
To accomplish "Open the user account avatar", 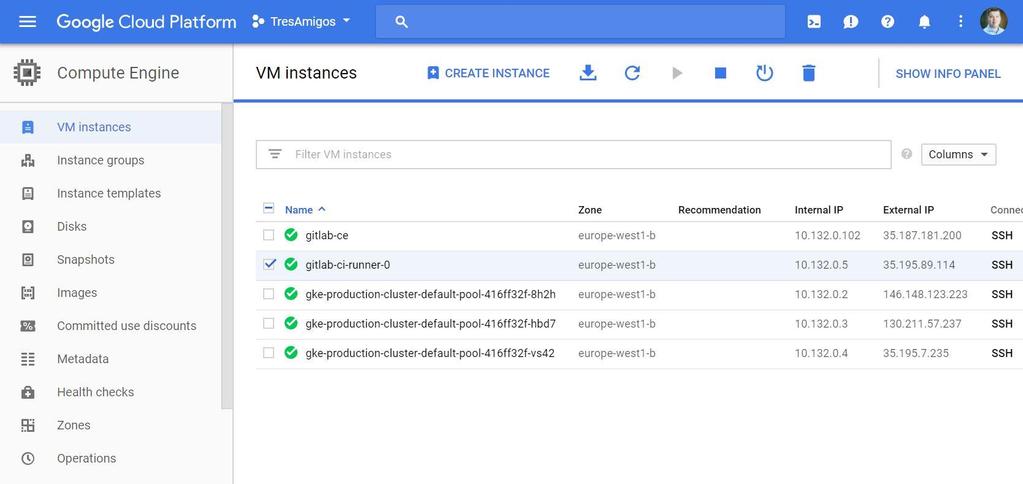I will click(x=994, y=22).
